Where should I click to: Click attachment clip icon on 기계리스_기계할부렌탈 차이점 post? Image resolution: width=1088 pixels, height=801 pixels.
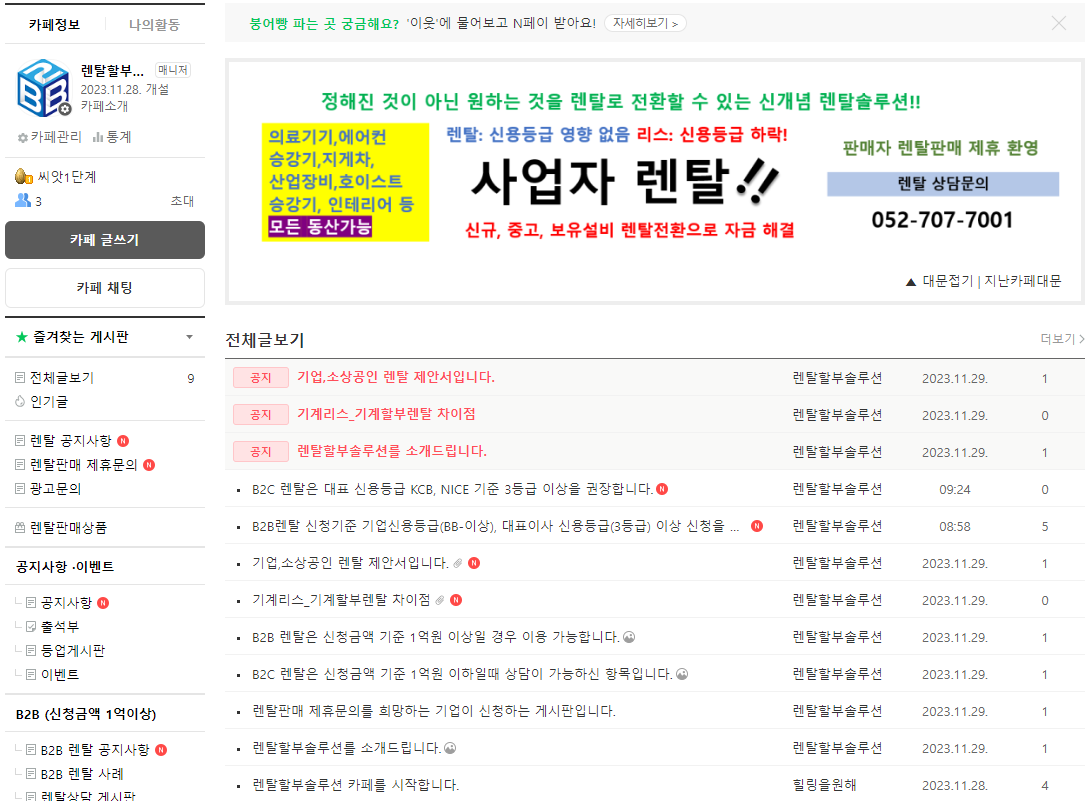pyautogui.click(x=440, y=600)
